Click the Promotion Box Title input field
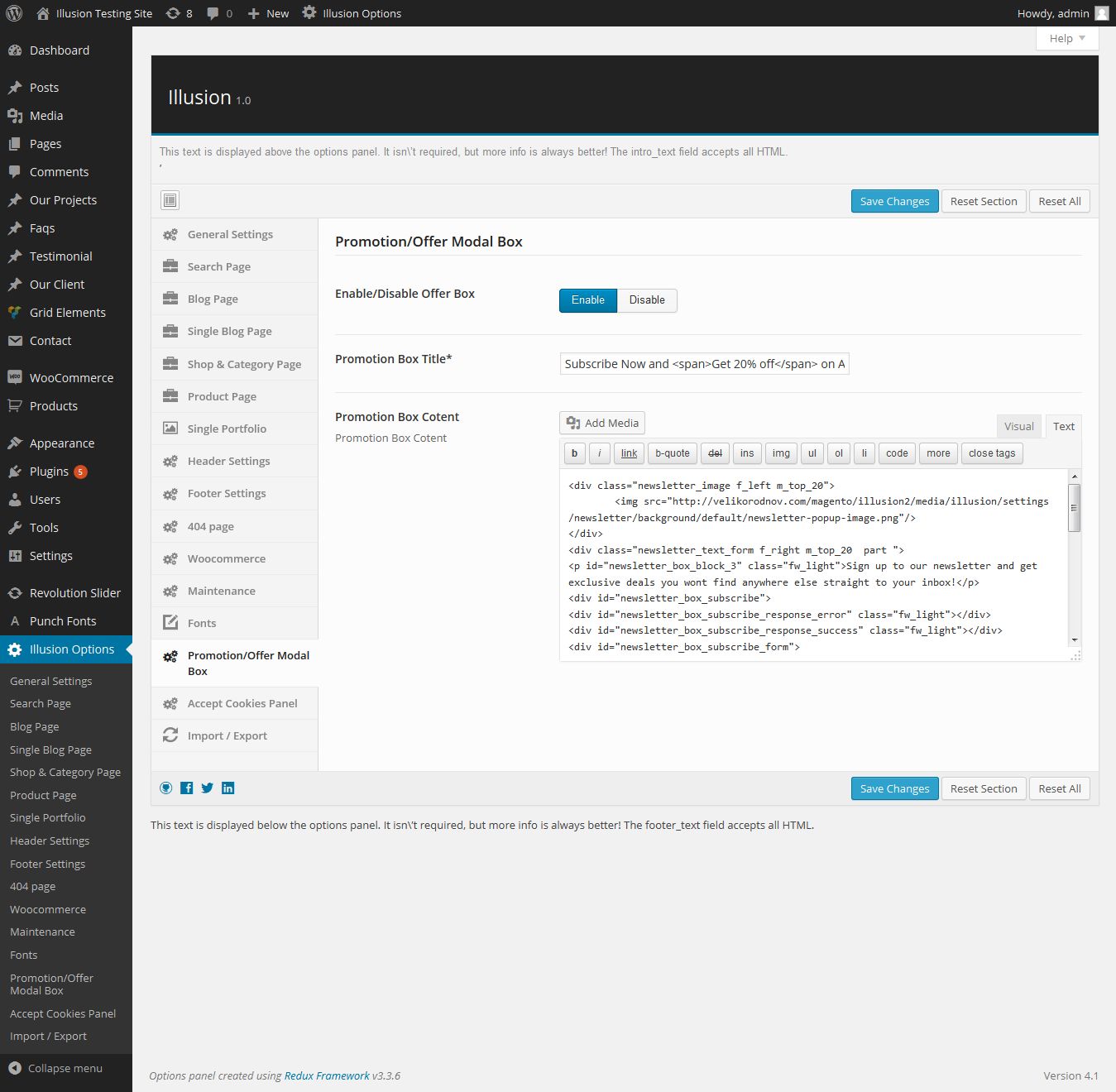The width and height of the screenshot is (1116, 1092). (705, 364)
